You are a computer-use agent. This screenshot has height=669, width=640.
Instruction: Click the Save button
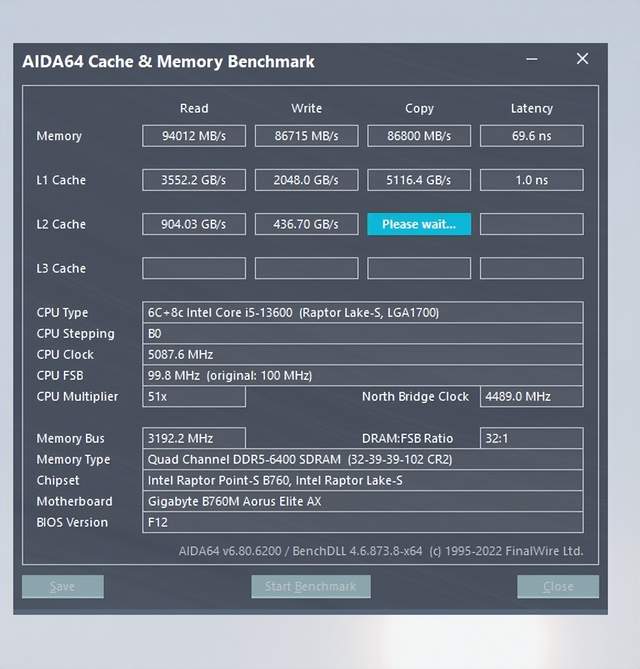63,587
